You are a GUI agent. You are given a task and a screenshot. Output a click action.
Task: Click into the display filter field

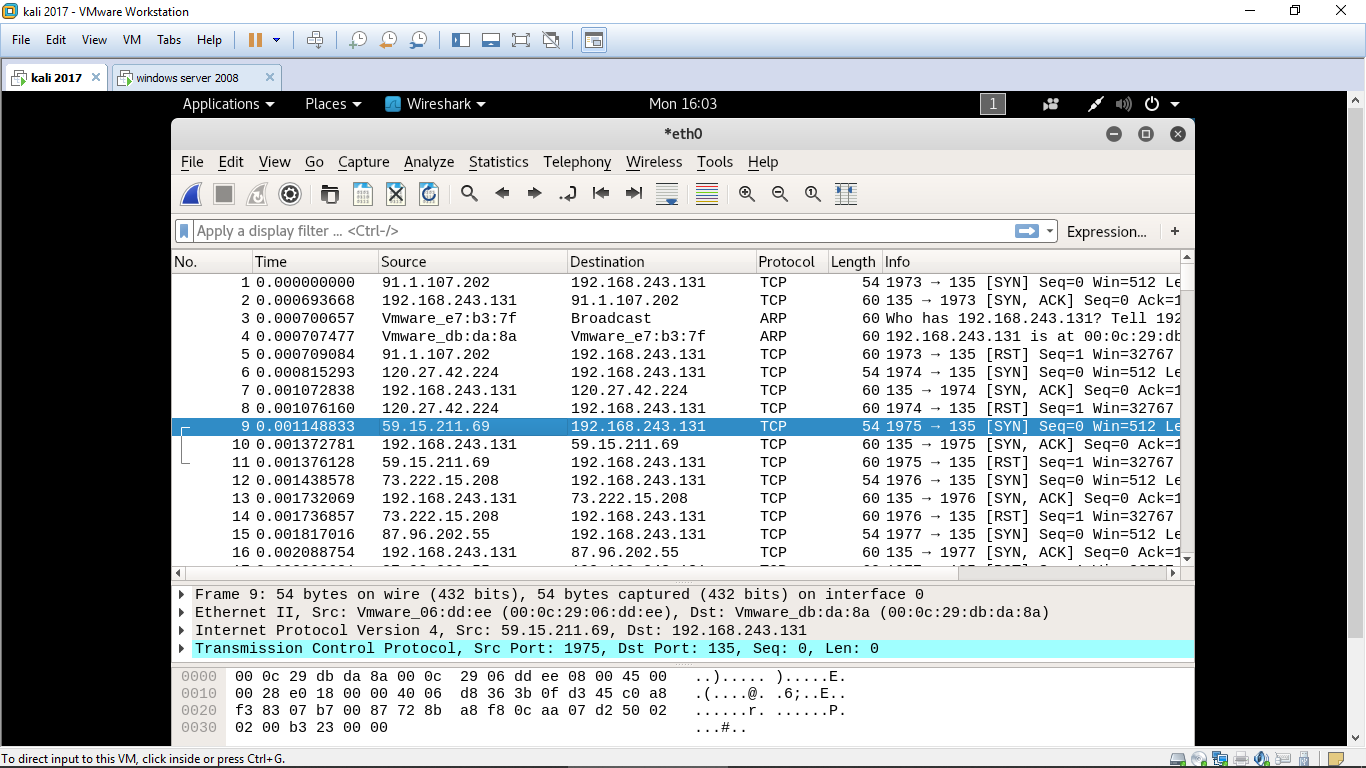pos(600,231)
